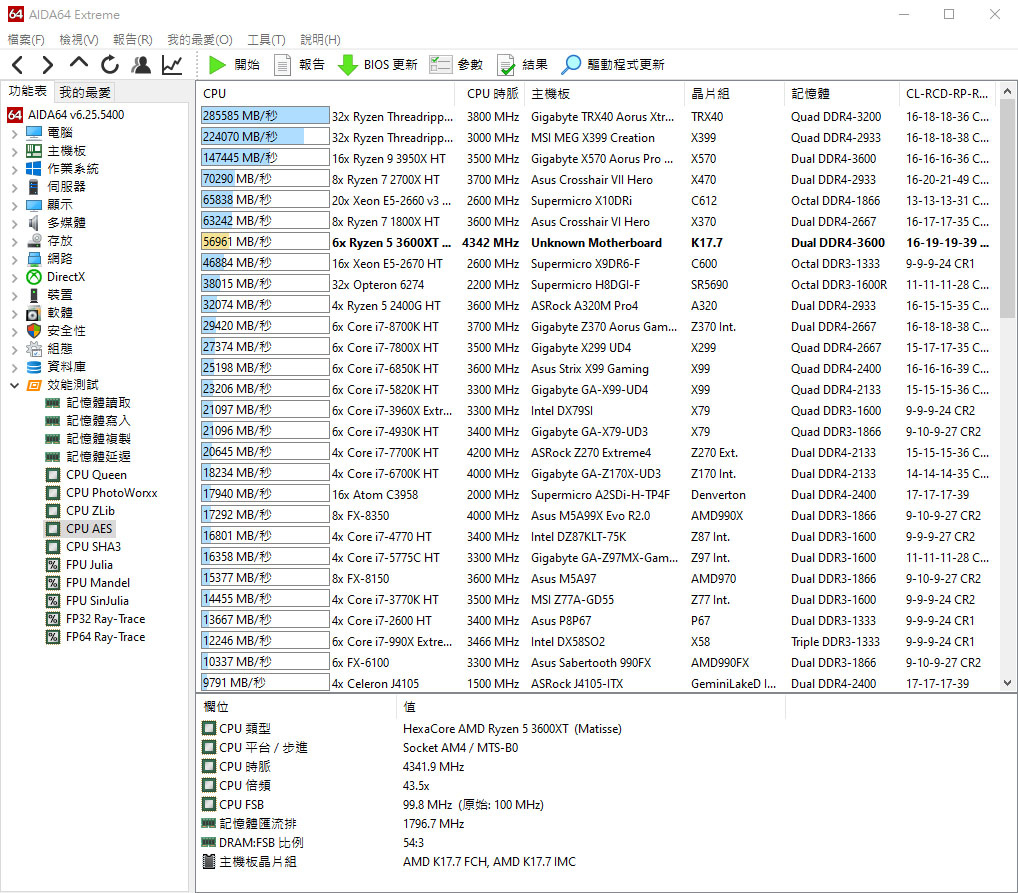The height and width of the screenshot is (893, 1018).
Task: Select FP64 Ray-Trace benchmark
Action: 95,637
